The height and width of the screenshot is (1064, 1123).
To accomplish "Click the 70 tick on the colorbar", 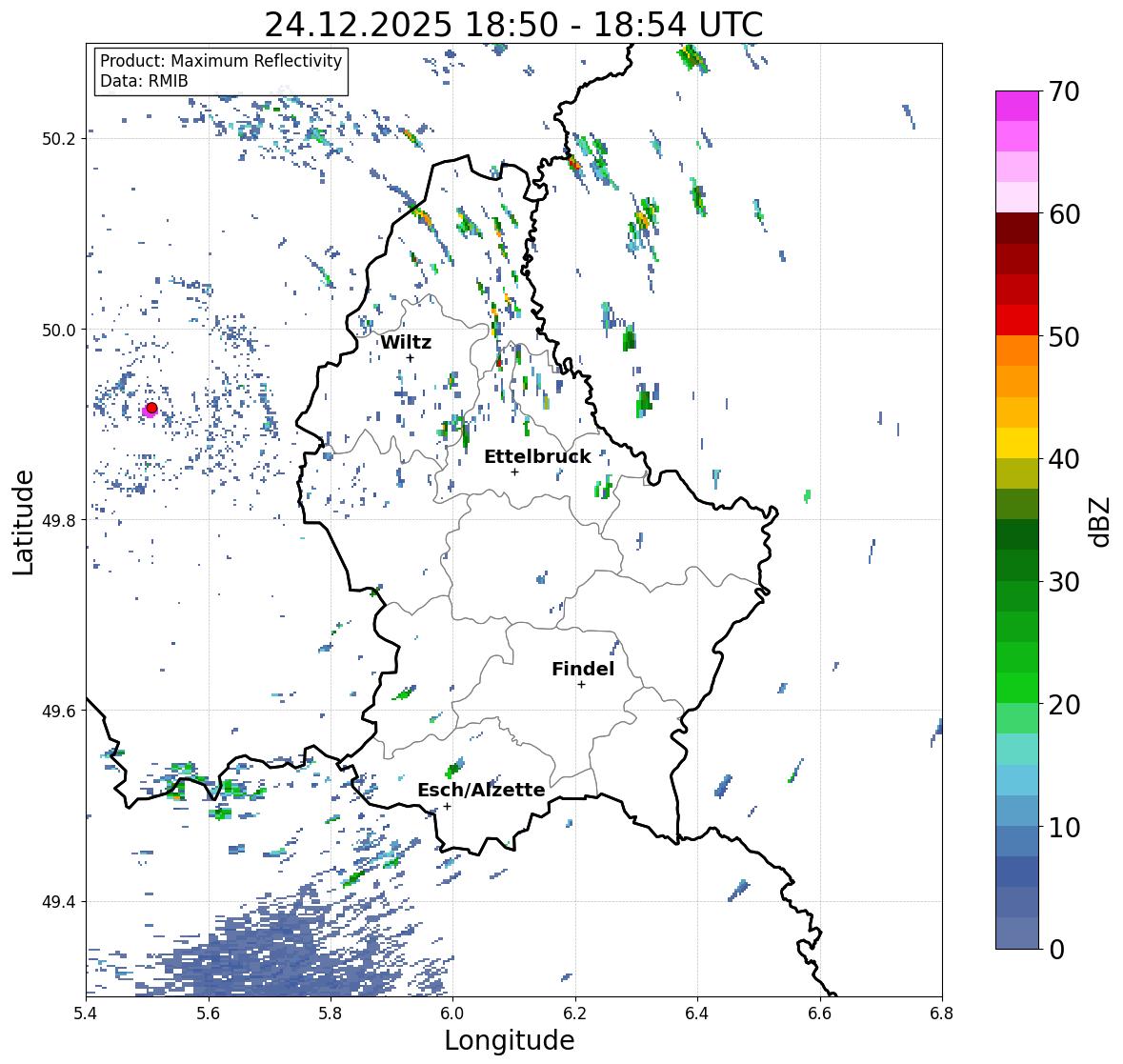I will [1063, 91].
